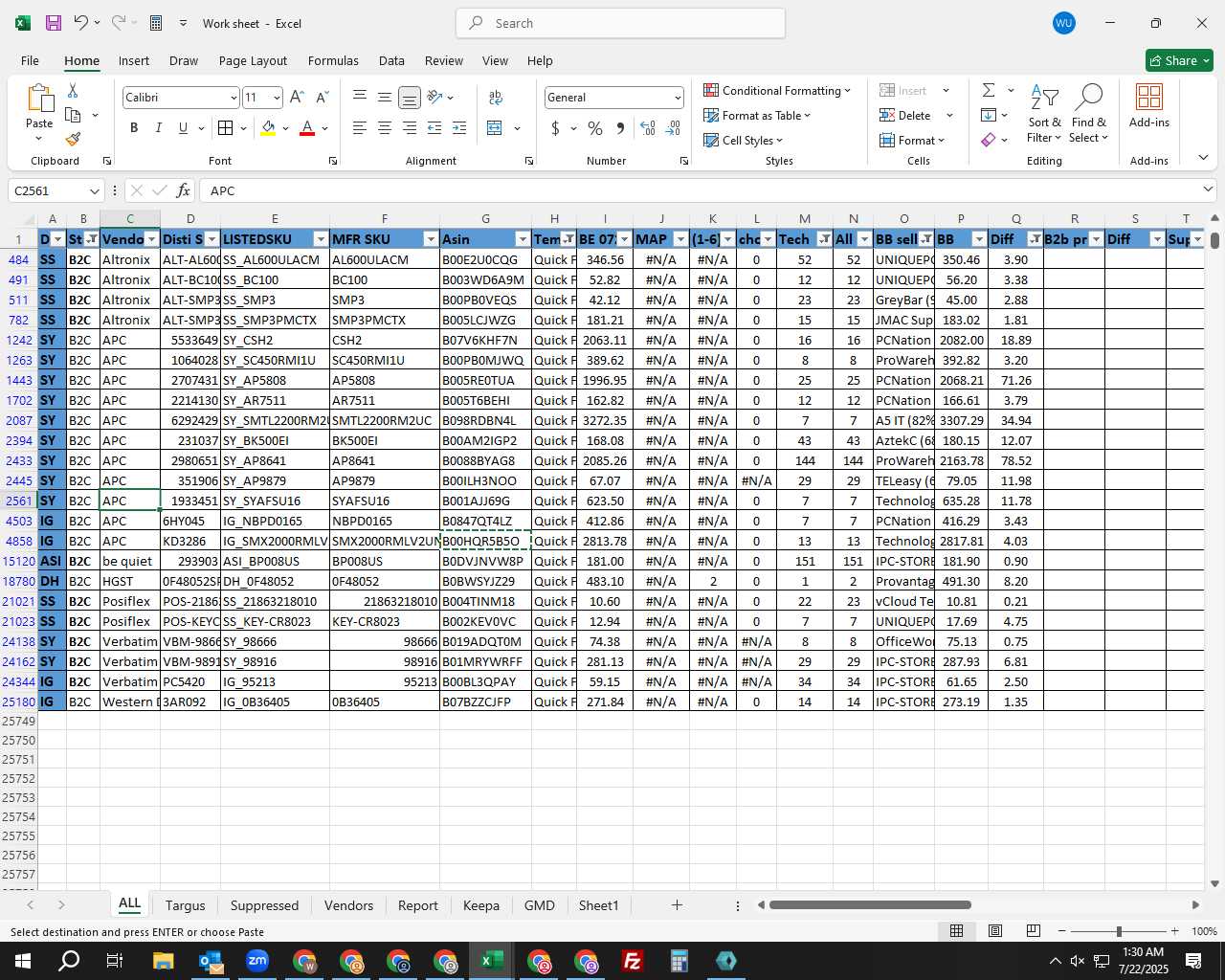Click the Format cells button
Viewport: 1225px width, 980px height.
912,140
